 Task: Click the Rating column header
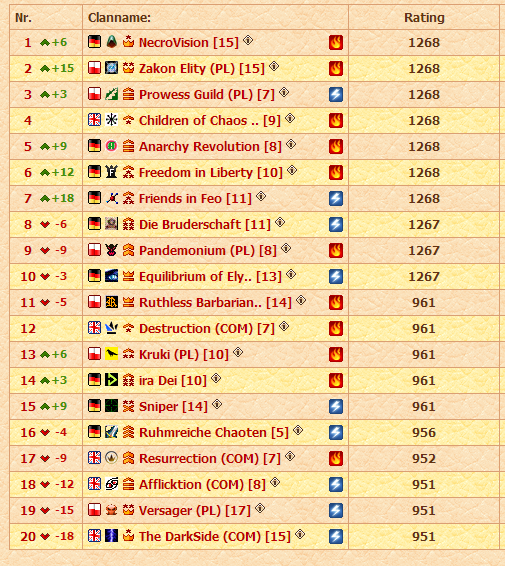pyautogui.click(x=424, y=17)
